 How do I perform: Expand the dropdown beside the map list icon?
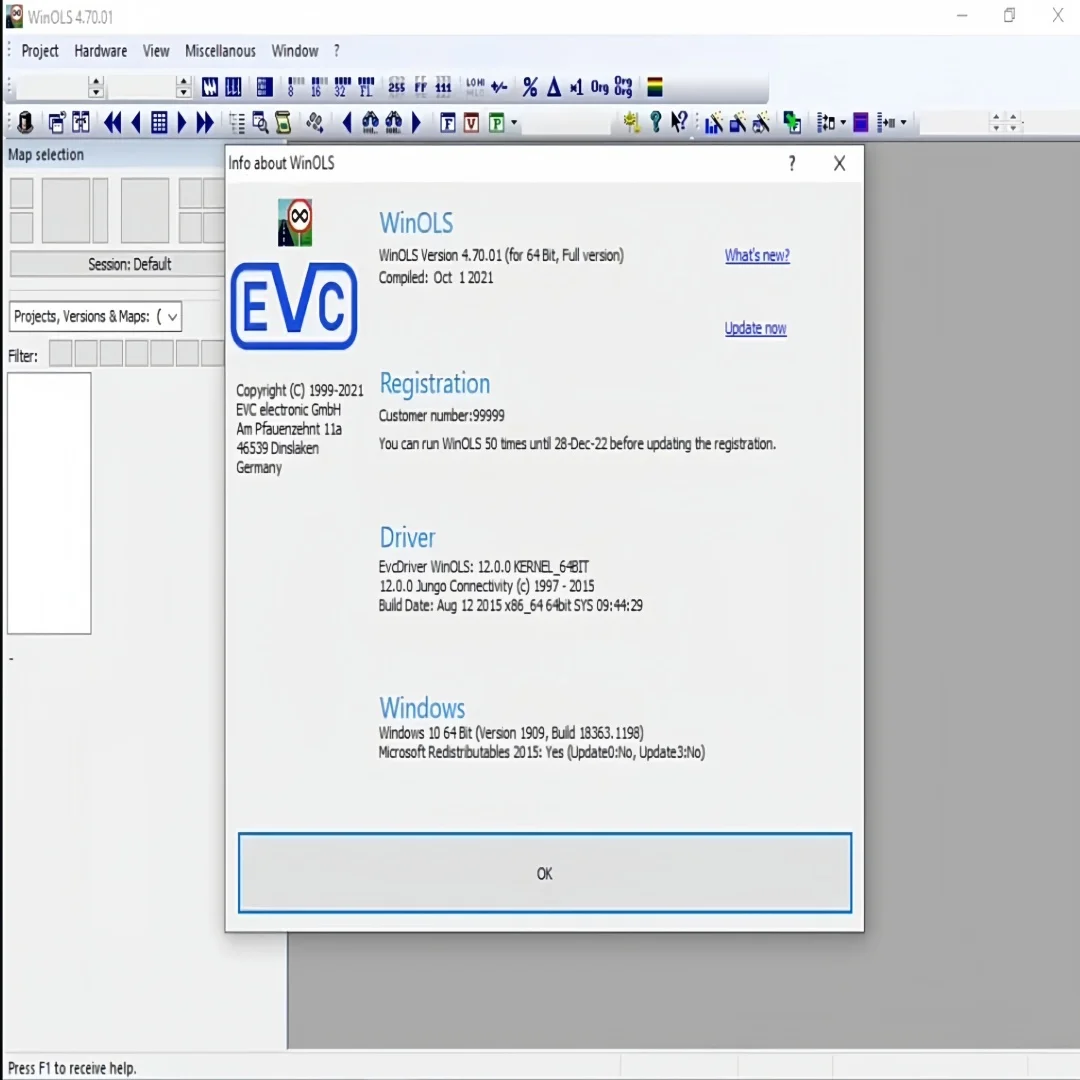[x=841, y=123]
